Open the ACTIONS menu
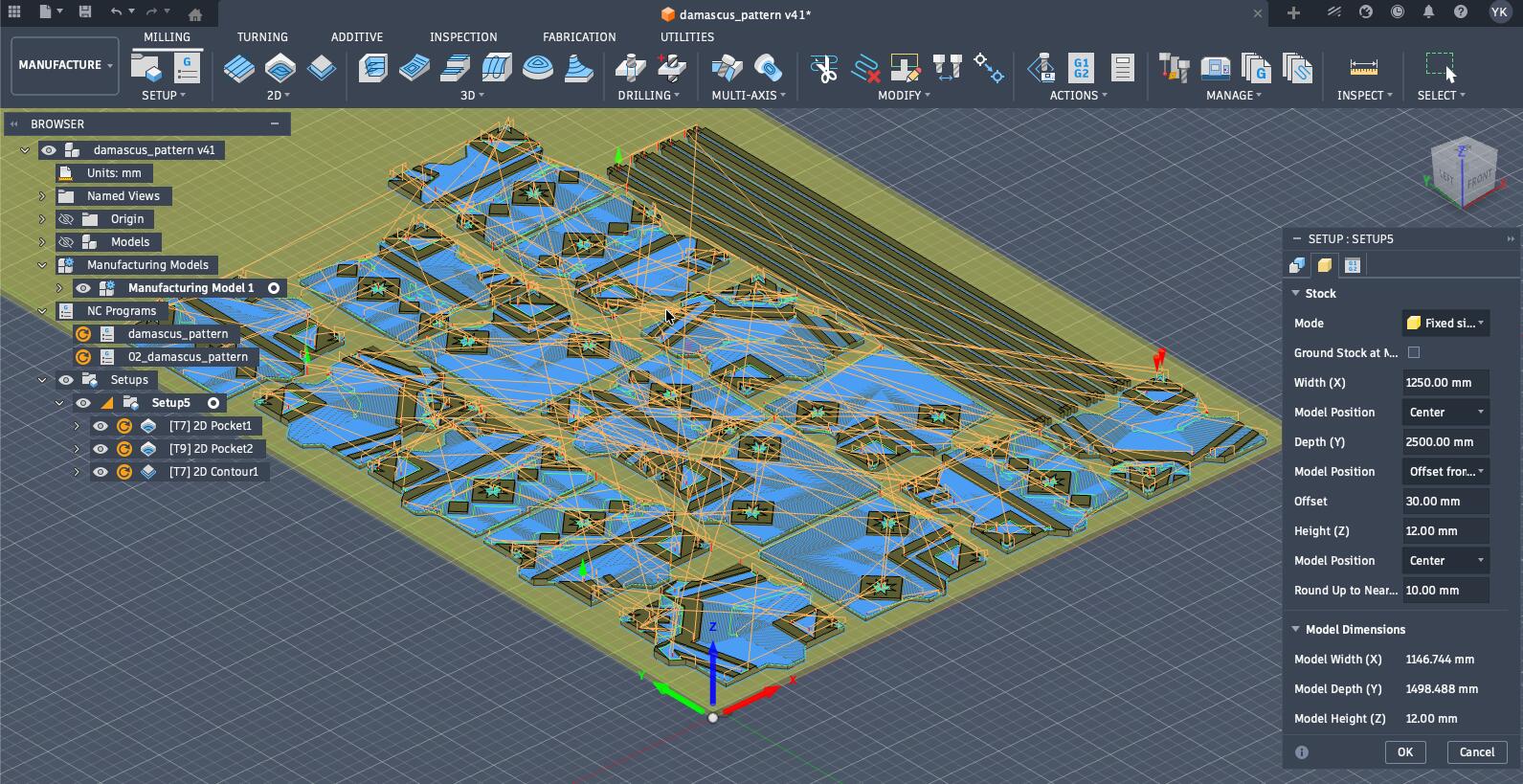Viewport: 1523px width, 784px height. pyautogui.click(x=1078, y=95)
